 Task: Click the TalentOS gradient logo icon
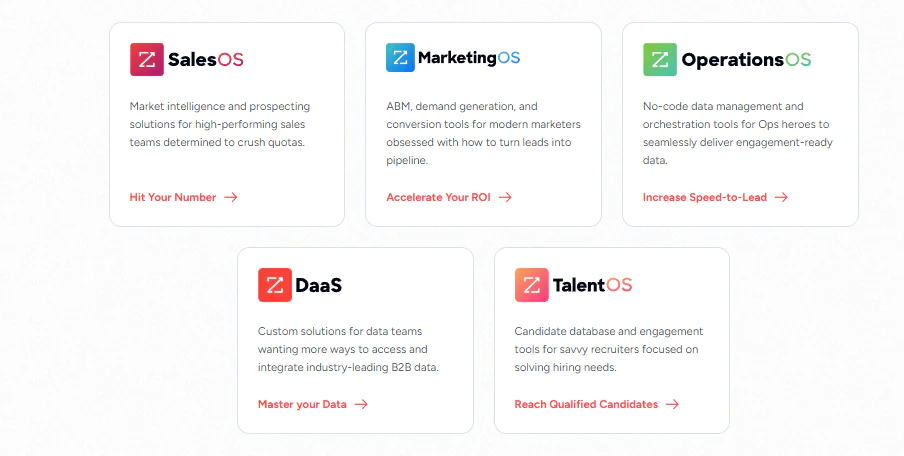click(x=532, y=285)
